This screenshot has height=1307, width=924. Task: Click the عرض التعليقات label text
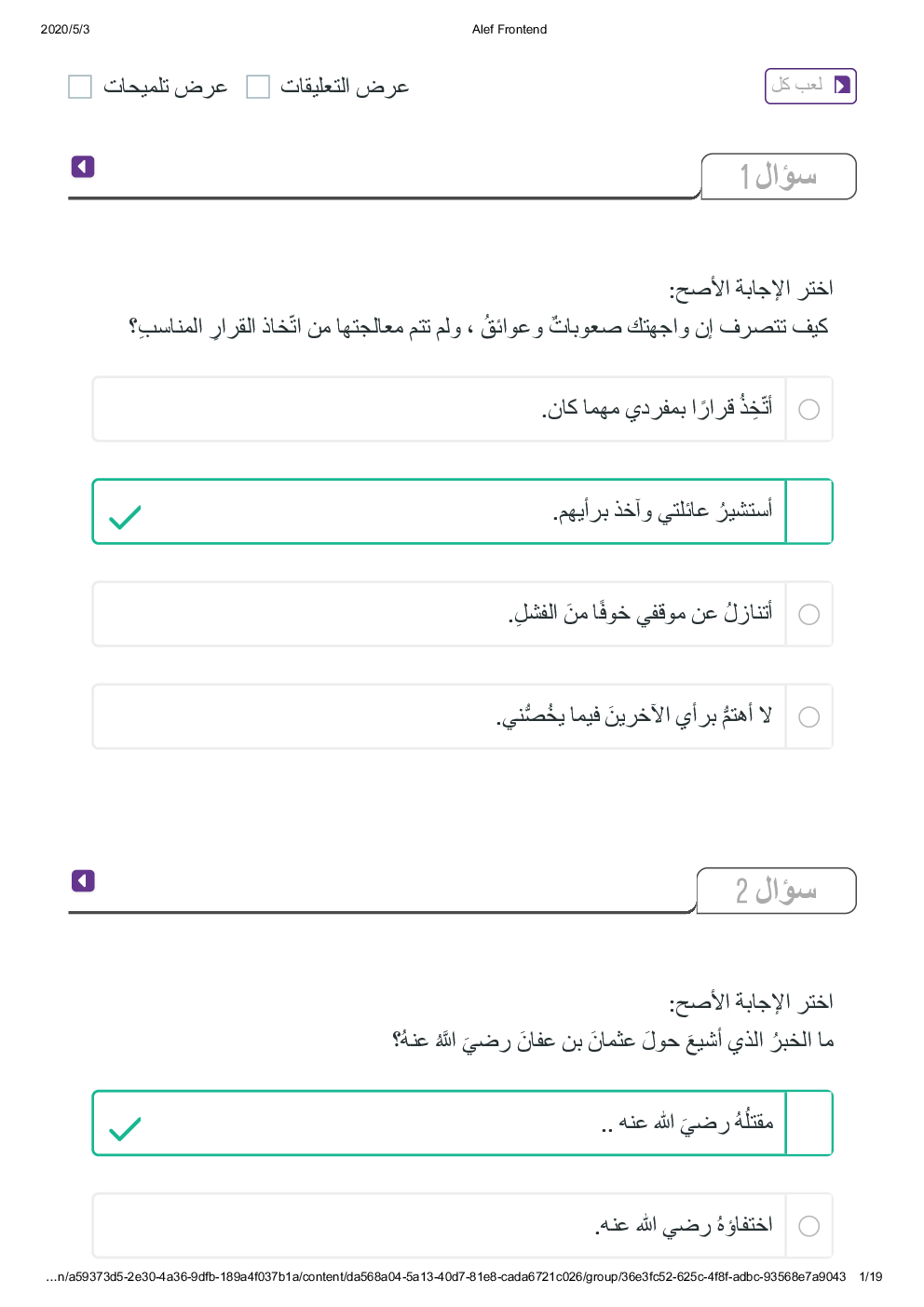click(345, 87)
